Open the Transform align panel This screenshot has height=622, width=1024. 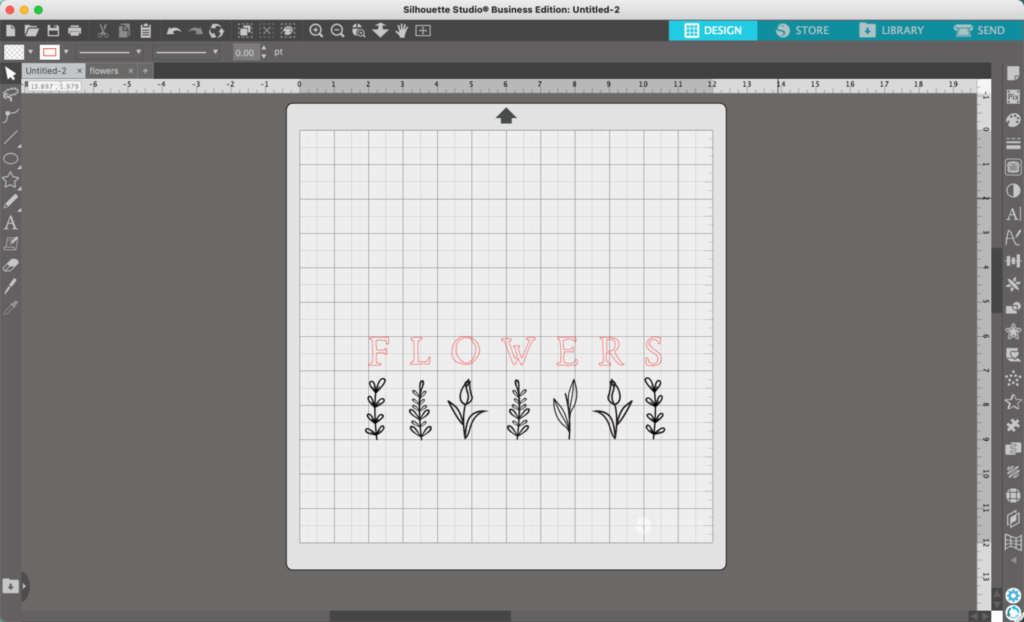[1013, 261]
